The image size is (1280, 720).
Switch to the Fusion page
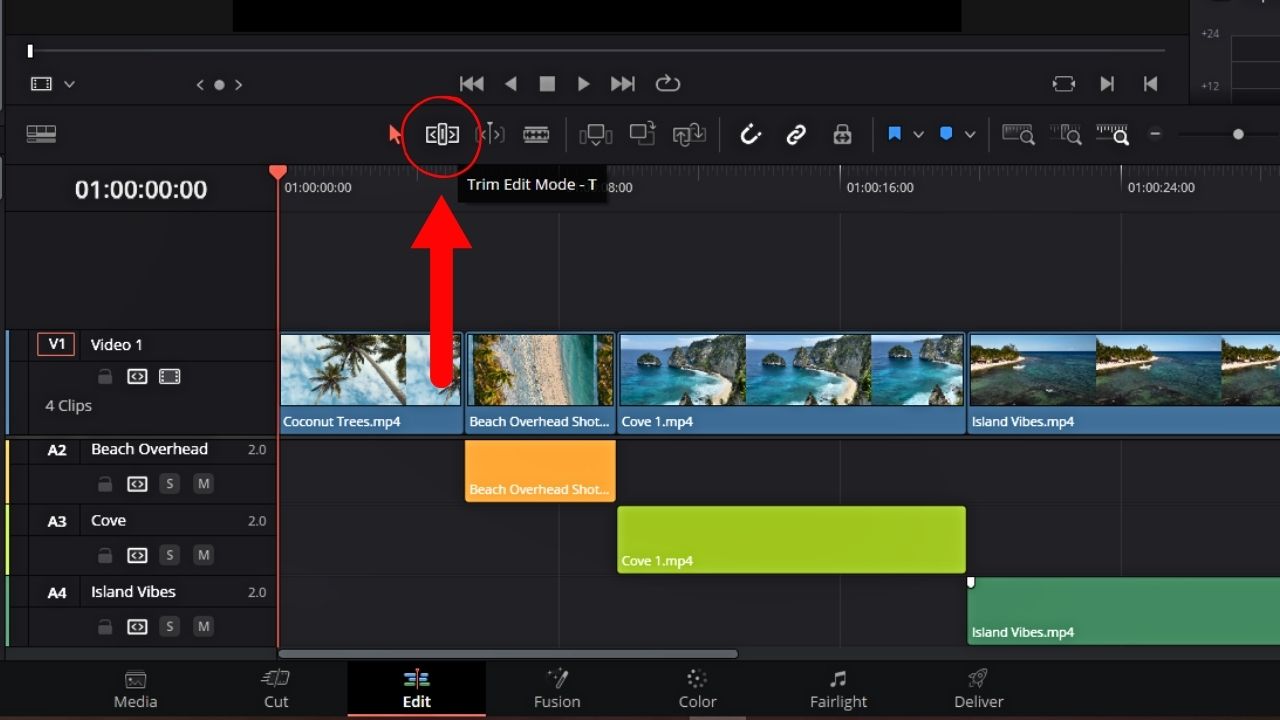click(x=557, y=690)
